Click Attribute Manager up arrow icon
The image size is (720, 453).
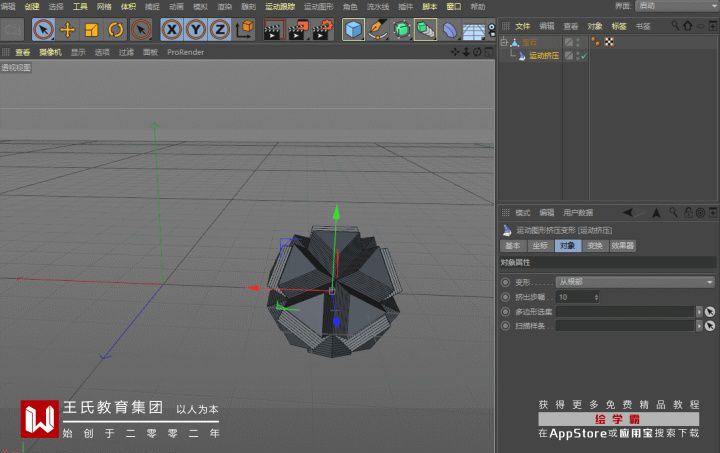(x=657, y=213)
